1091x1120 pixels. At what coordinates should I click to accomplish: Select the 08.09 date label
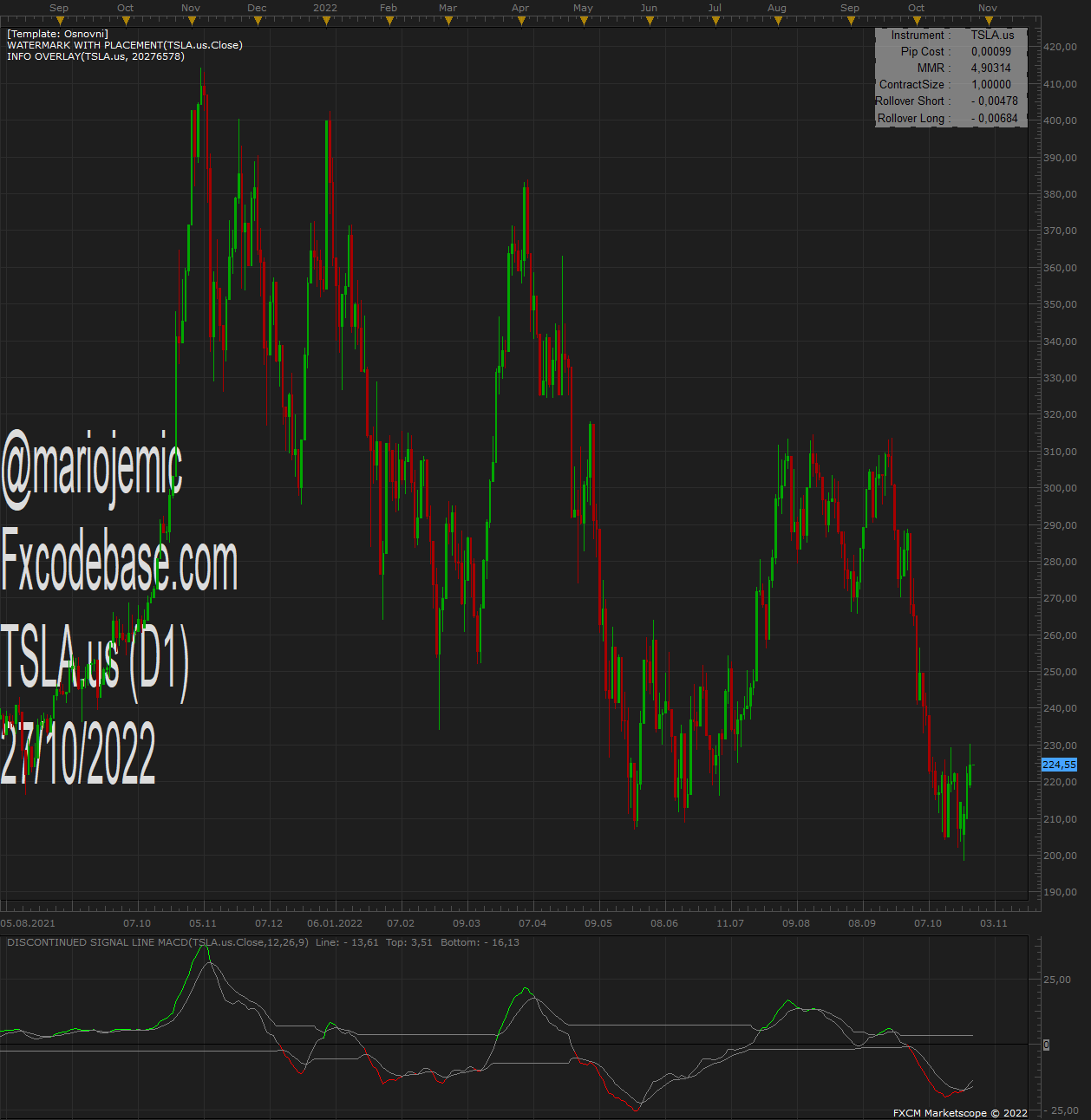tap(862, 923)
